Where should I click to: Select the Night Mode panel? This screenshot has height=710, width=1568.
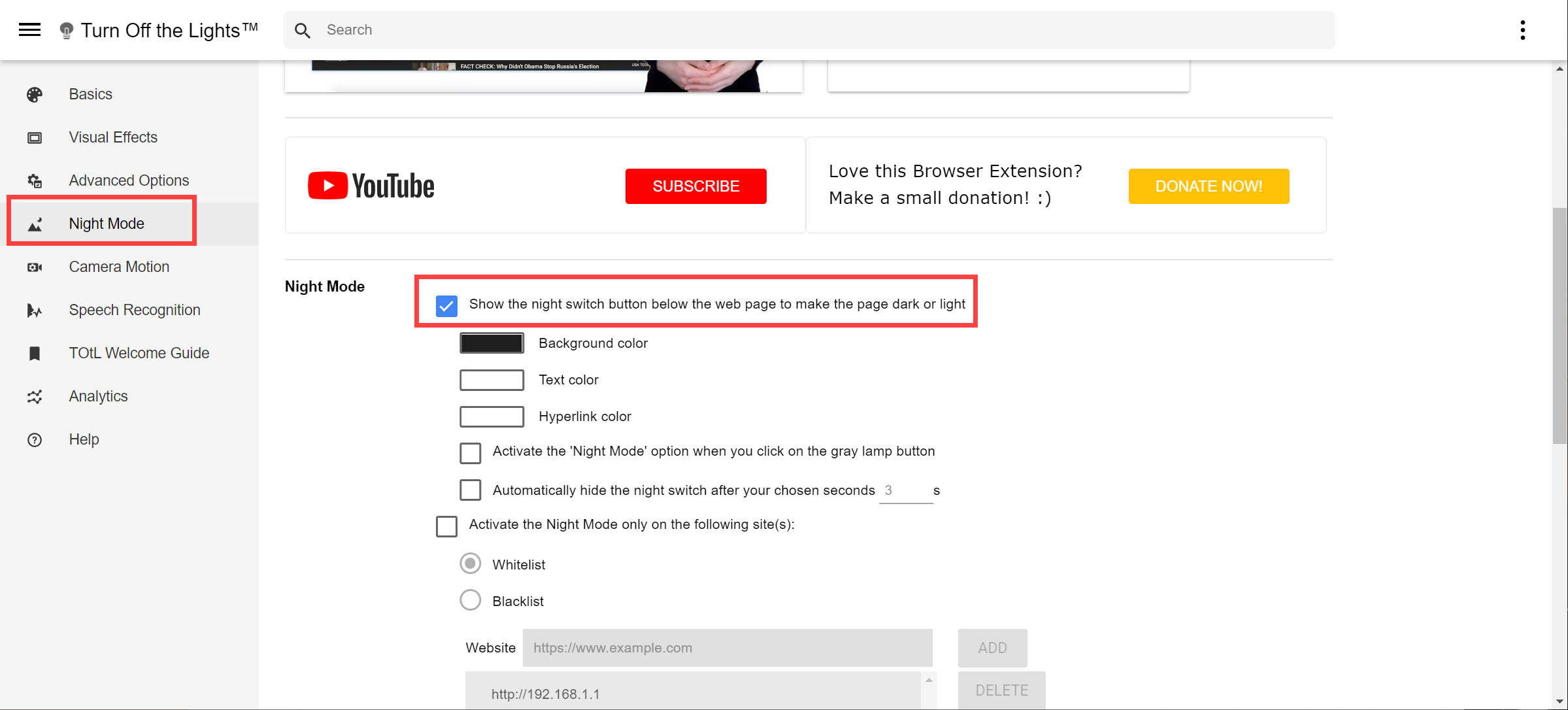[107, 223]
